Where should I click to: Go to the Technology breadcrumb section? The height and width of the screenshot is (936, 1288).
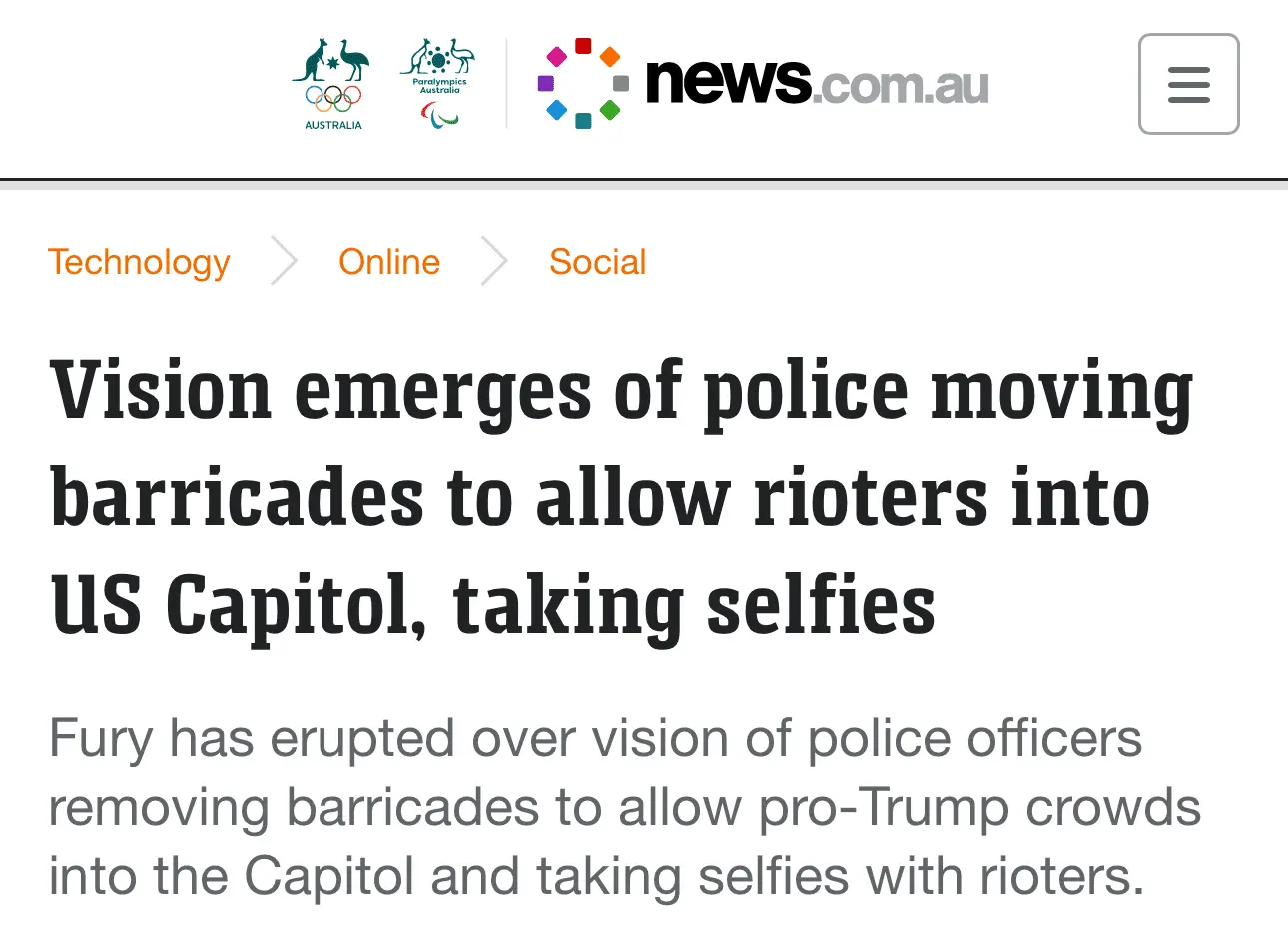click(x=139, y=262)
